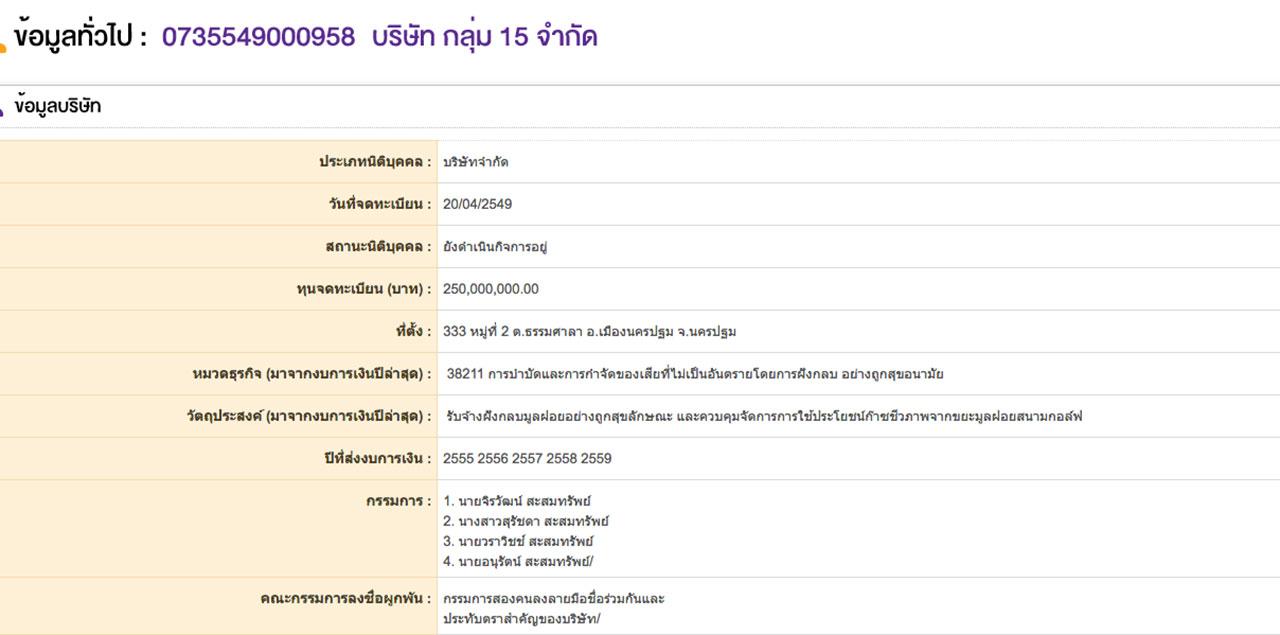Click the company name บริษัท กลุ่ม 15 จำกัด

[x=484, y=37]
